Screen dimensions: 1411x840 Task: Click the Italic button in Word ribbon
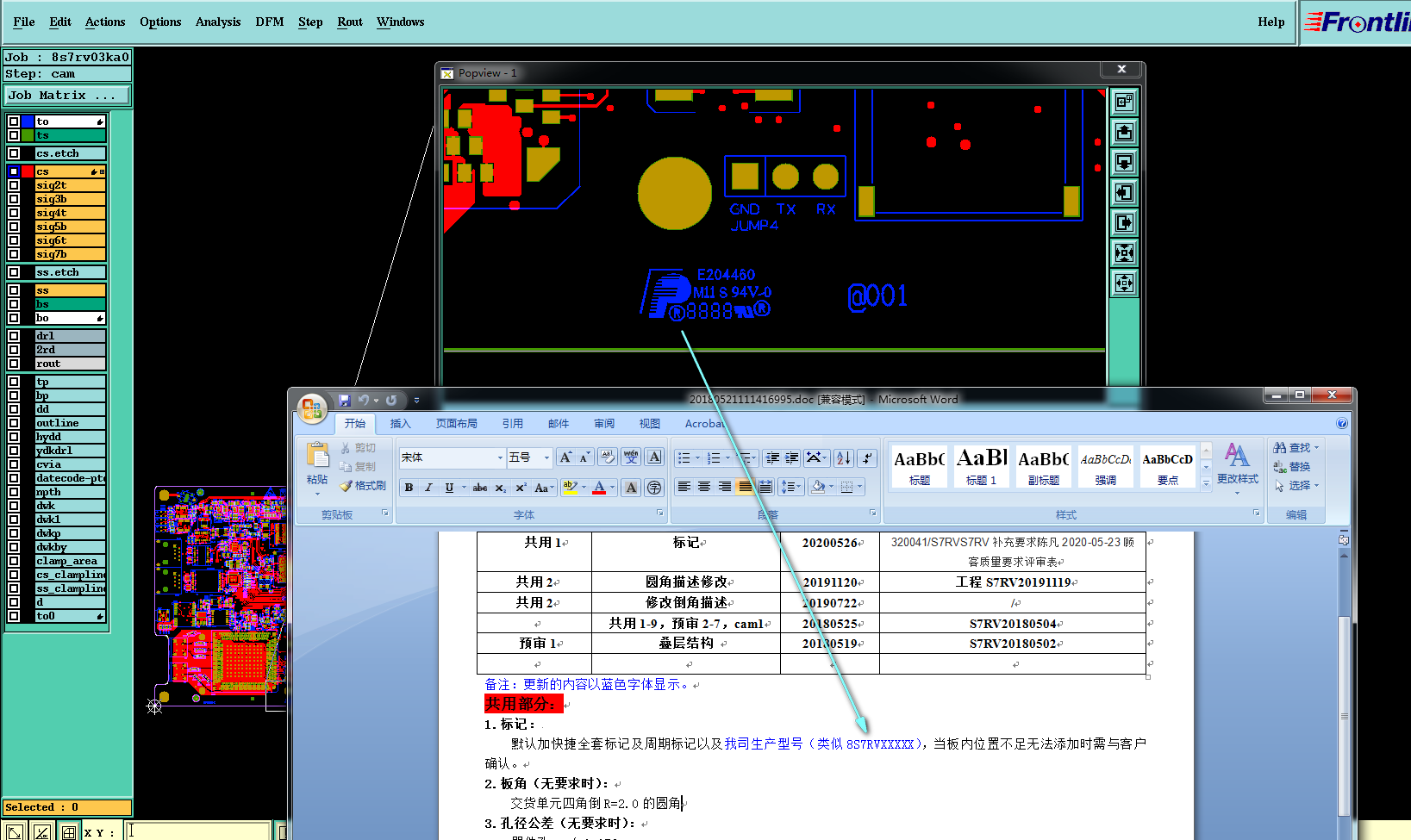click(x=428, y=488)
